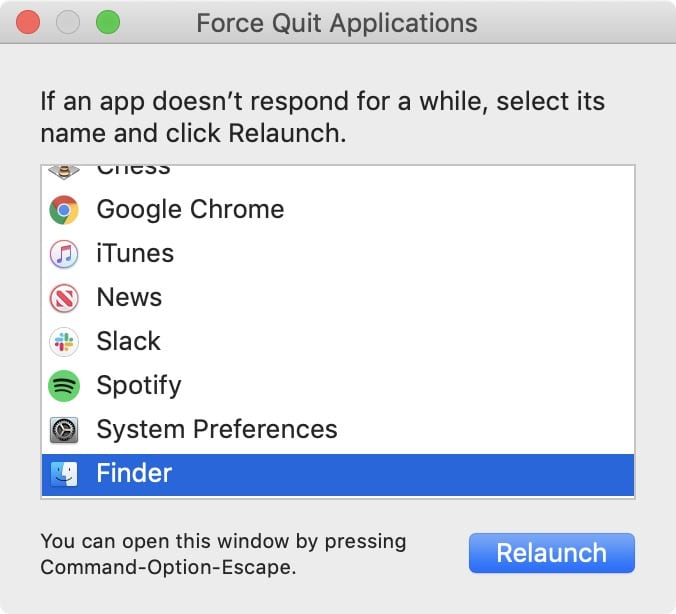Image resolution: width=676 pixels, height=614 pixels.
Task: Choose News from the list
Action: click(x=129, y=298)
